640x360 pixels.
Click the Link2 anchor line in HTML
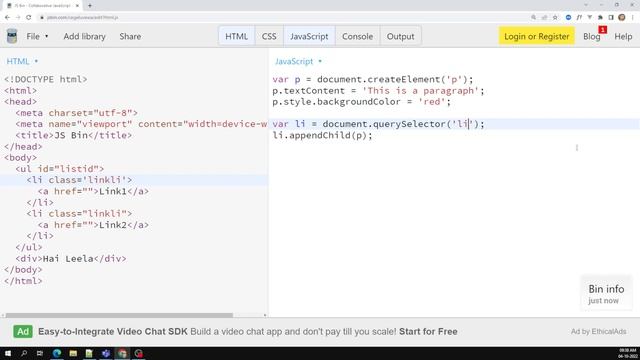(x=93, y=225)
